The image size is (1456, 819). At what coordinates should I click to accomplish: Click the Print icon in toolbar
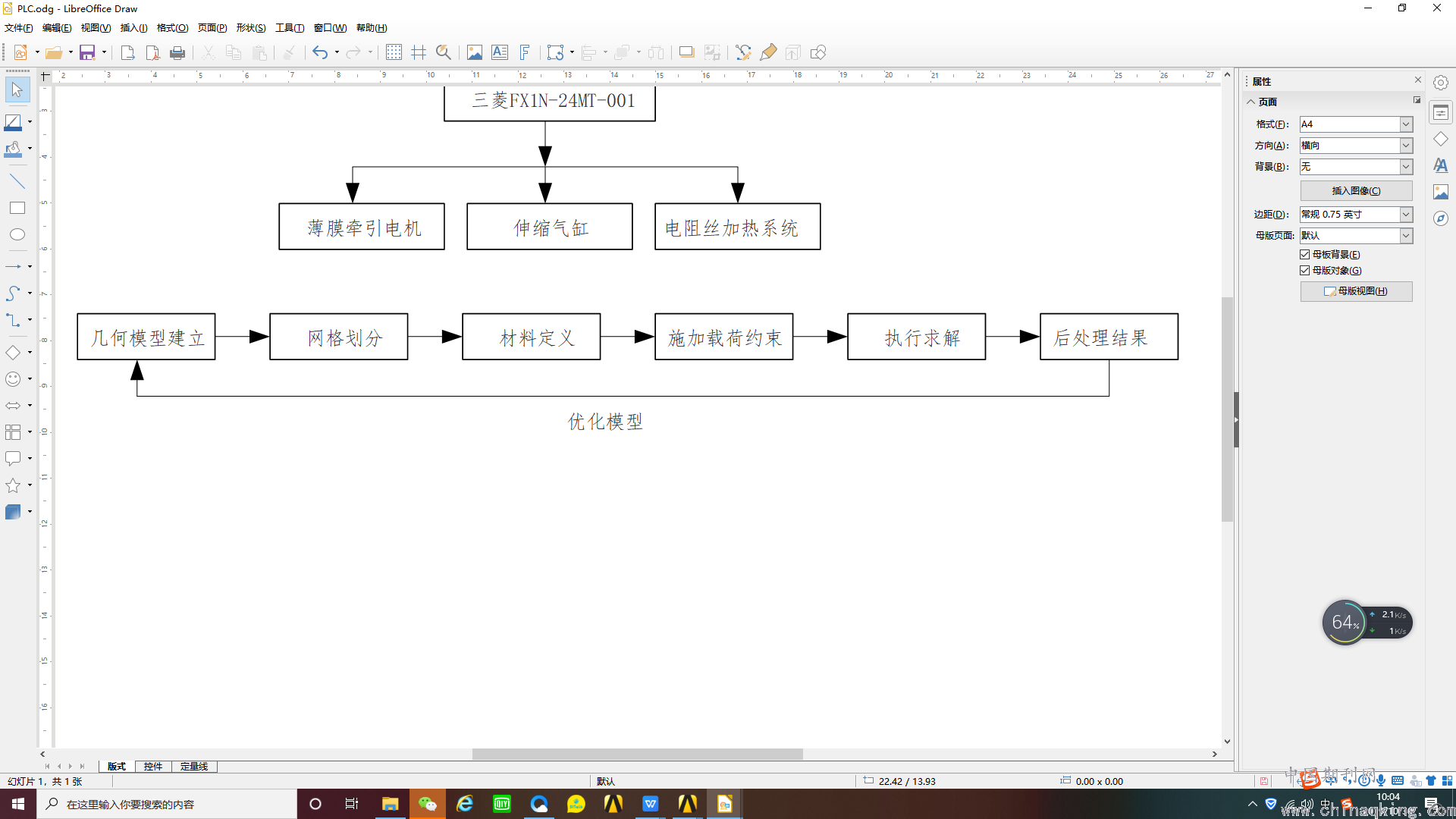tap(177, 52)
